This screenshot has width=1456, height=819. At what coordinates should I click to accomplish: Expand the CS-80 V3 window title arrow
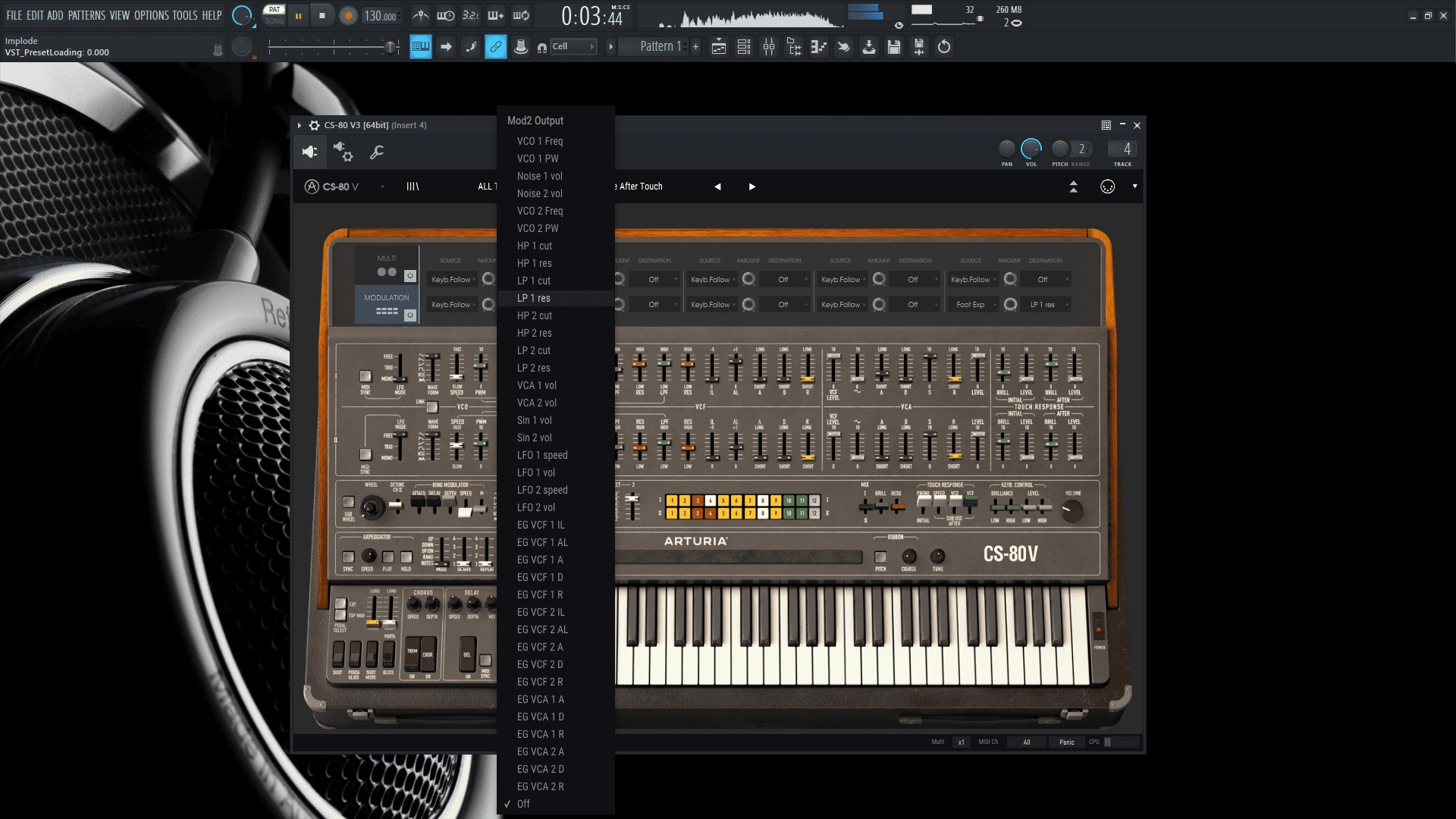click(300, 125)
